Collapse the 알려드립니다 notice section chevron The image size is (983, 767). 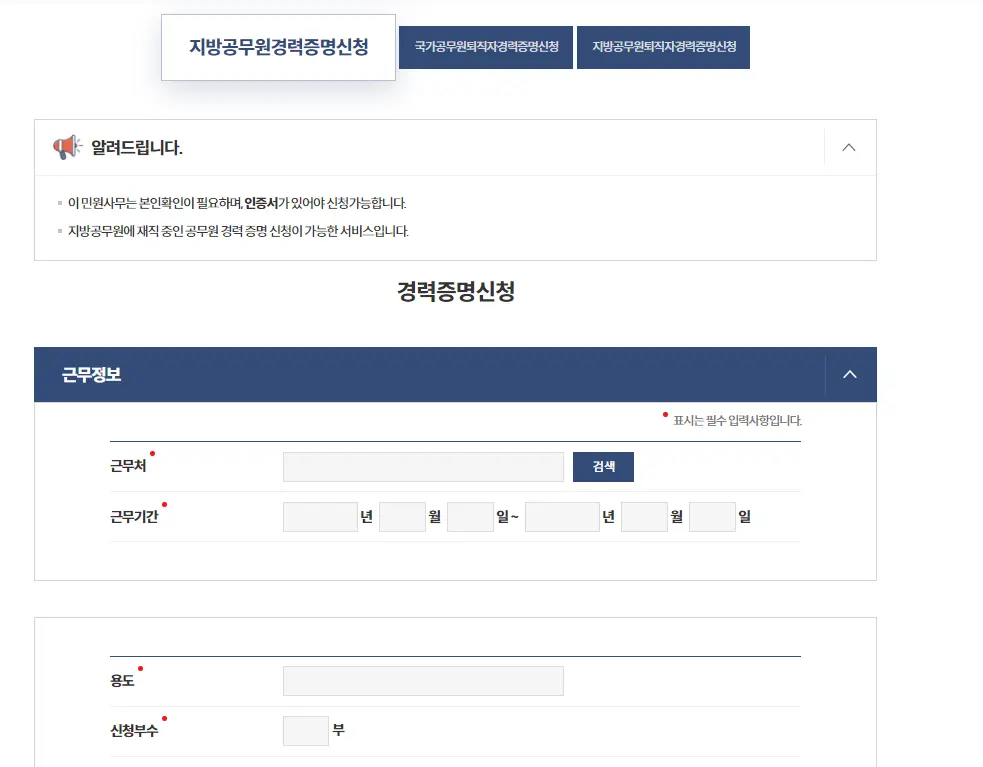point(848,147)
